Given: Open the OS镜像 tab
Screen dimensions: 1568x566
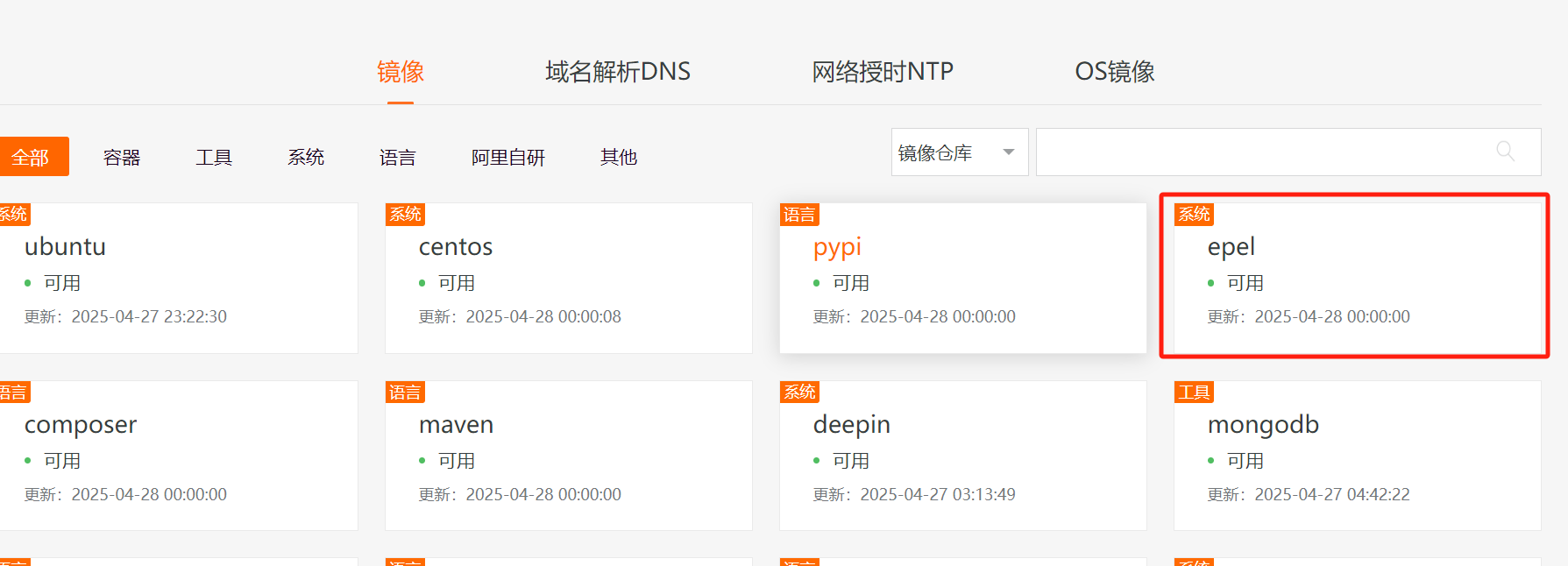Looking at the screenshot, I should pos(1115,72).
